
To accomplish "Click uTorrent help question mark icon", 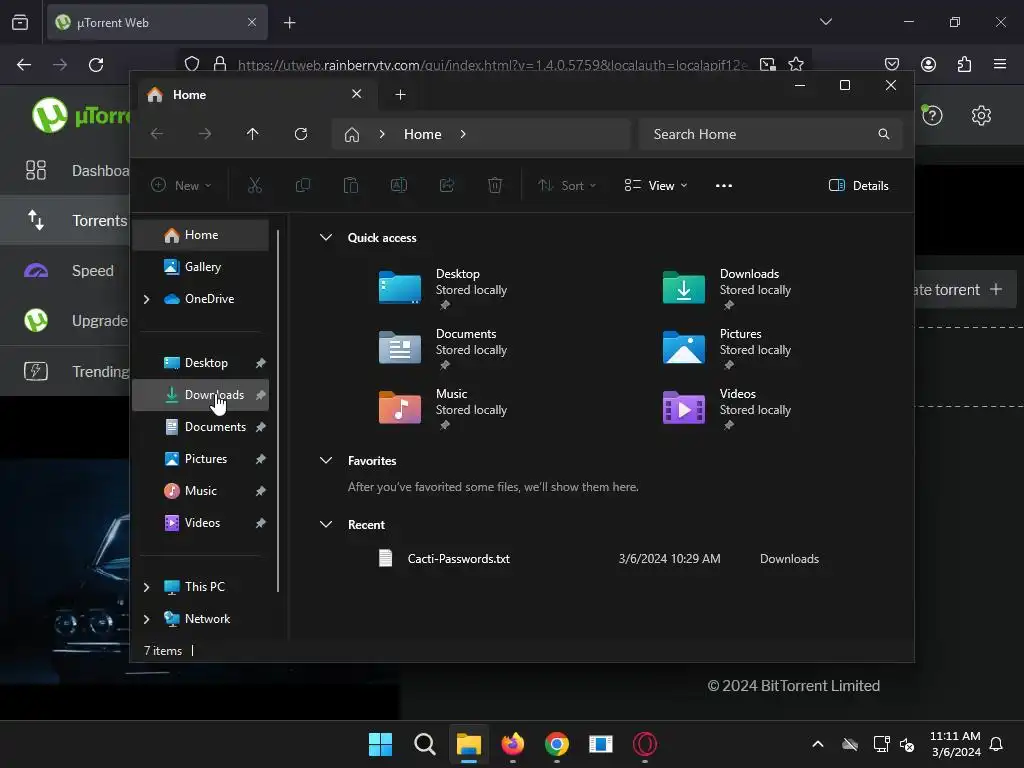I will click(x=932, y=116).
